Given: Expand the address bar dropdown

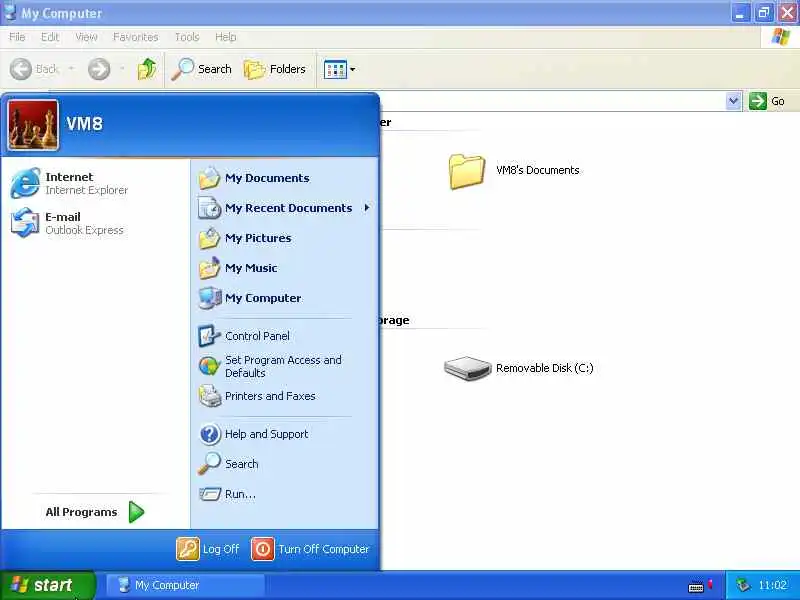Looking at the screenshot, I should pos(733,101).
